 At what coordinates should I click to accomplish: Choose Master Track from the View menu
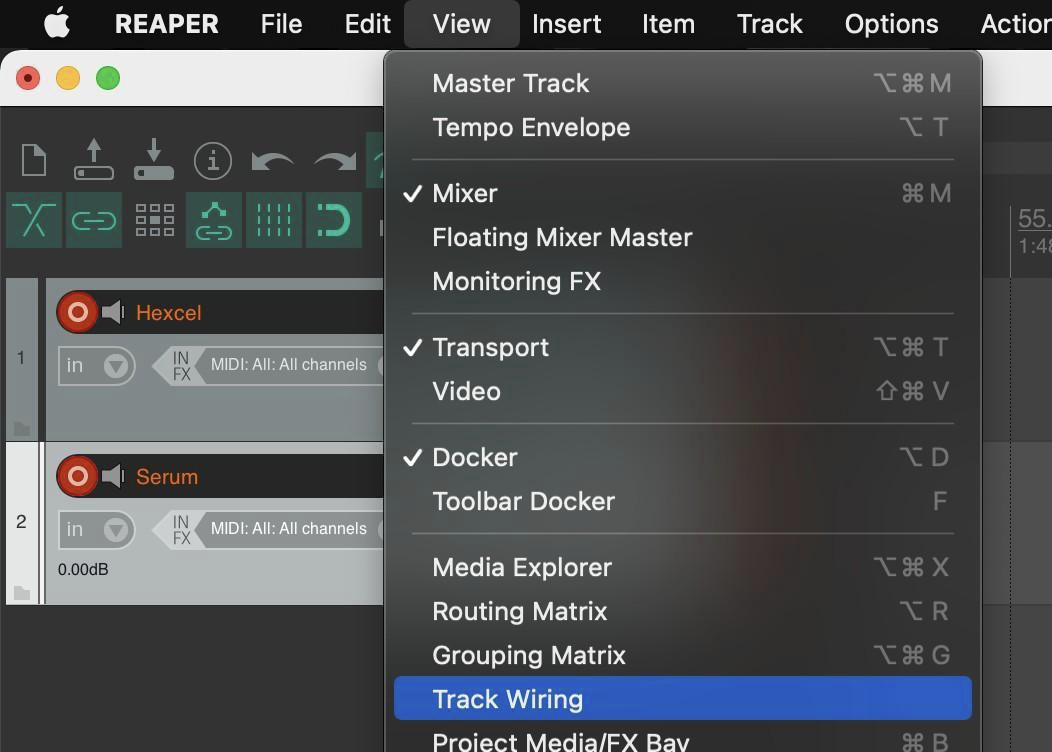(683, 83)
